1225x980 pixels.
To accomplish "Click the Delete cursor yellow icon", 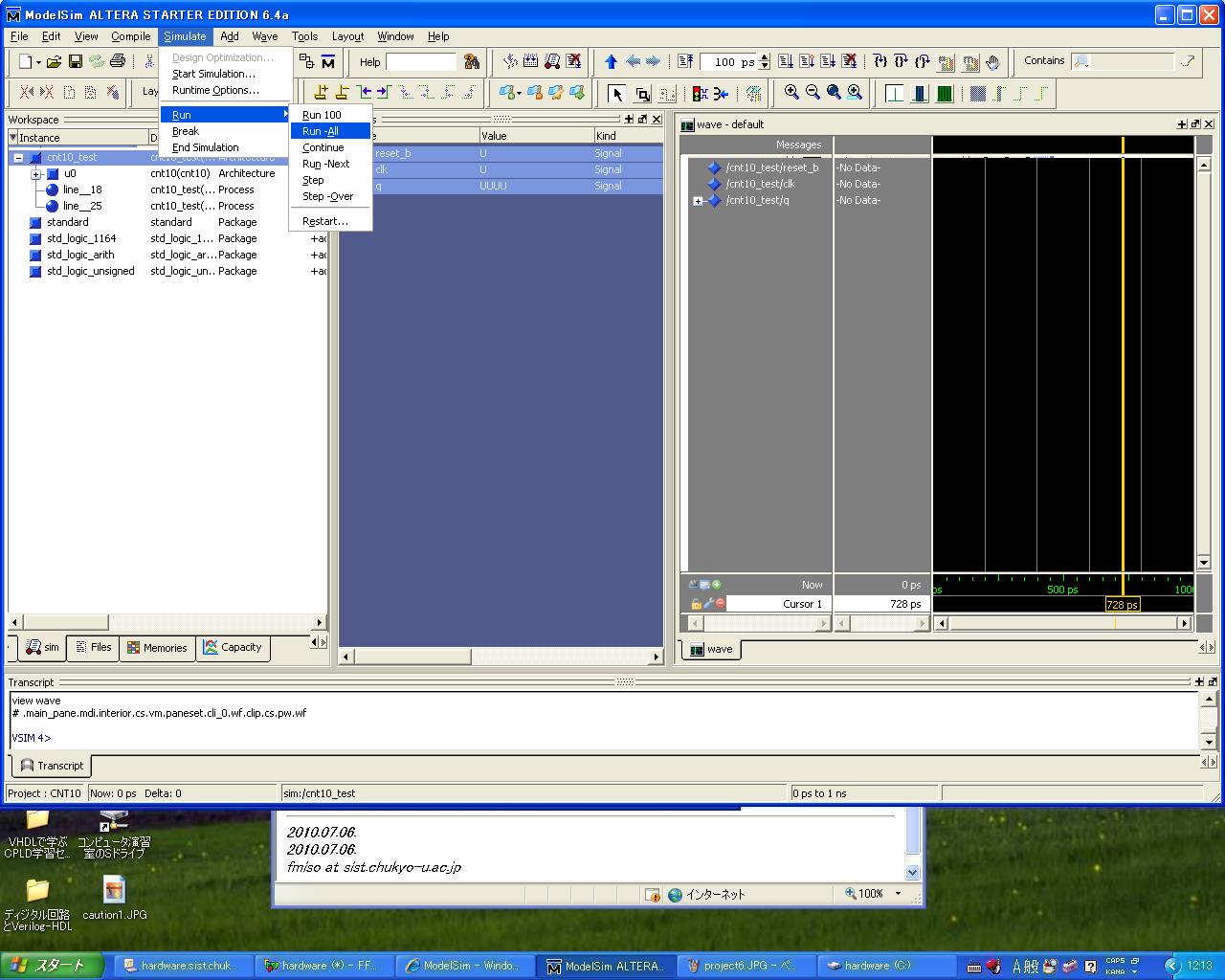I will [x=342, y=93].
